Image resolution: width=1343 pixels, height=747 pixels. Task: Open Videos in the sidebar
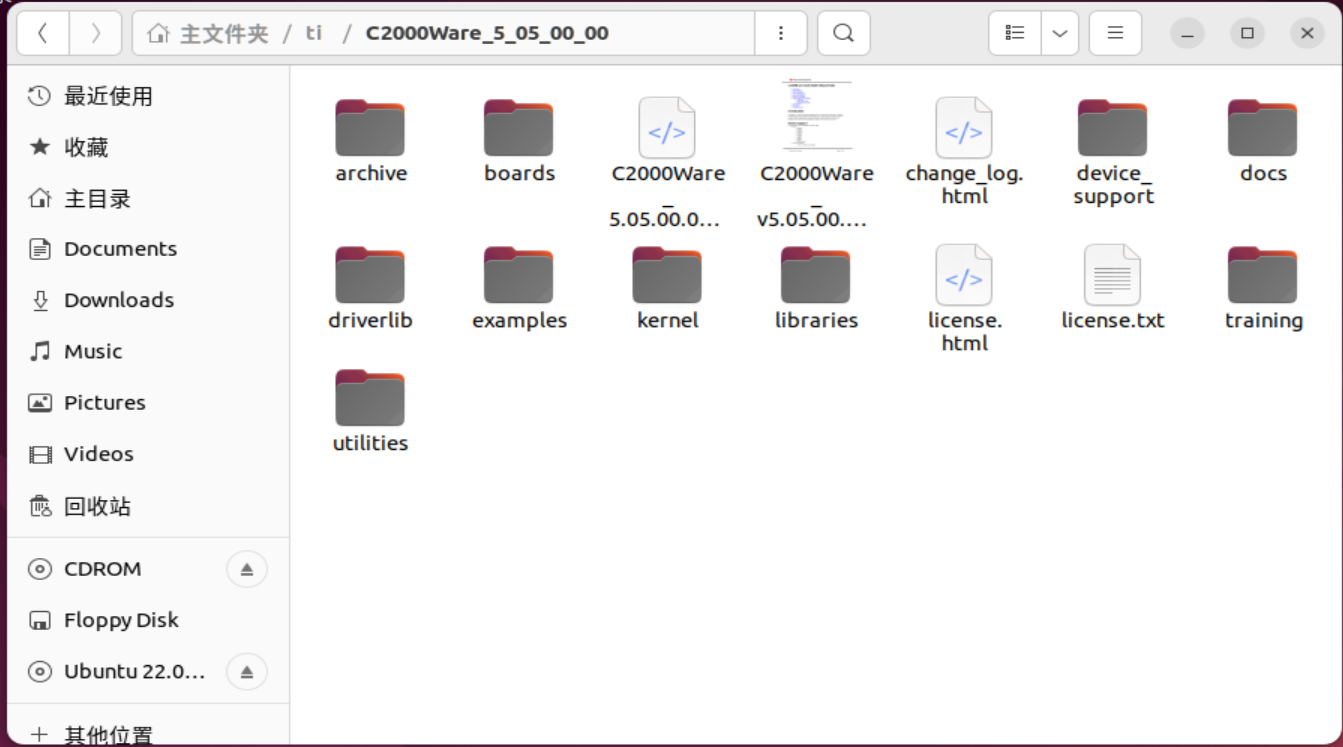tap(148, 453)
